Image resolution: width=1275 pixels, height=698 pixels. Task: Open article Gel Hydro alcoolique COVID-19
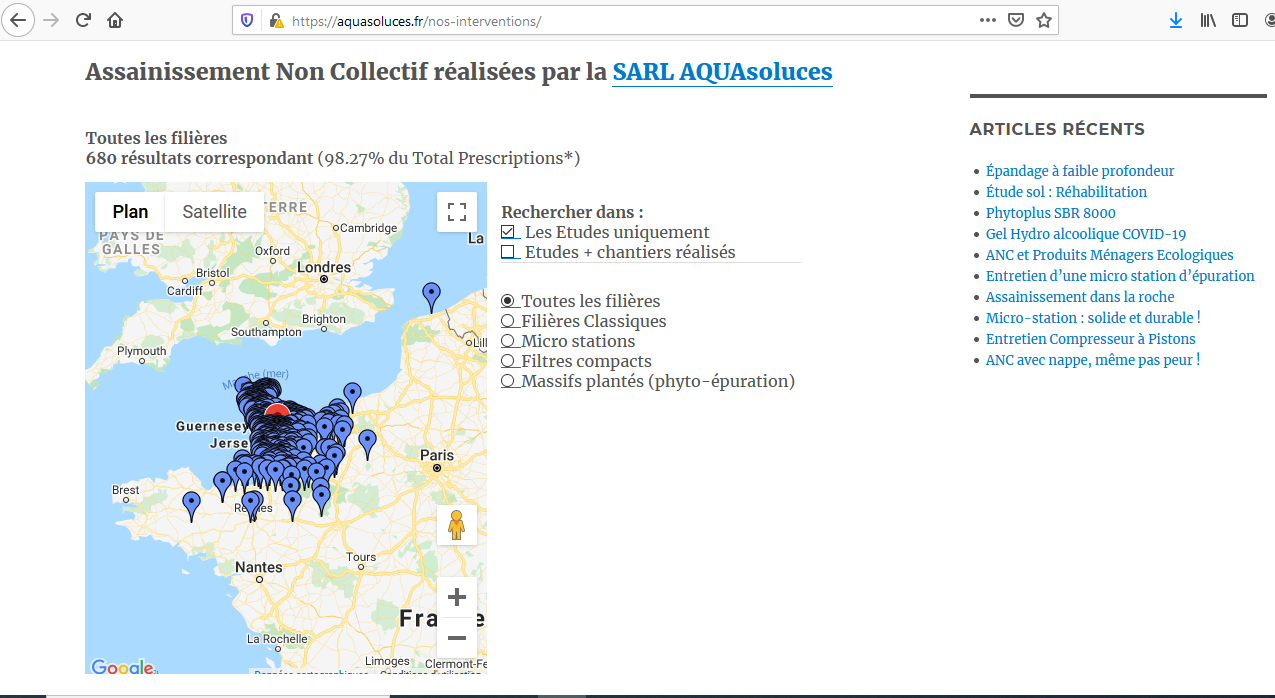click(1085, 234)
